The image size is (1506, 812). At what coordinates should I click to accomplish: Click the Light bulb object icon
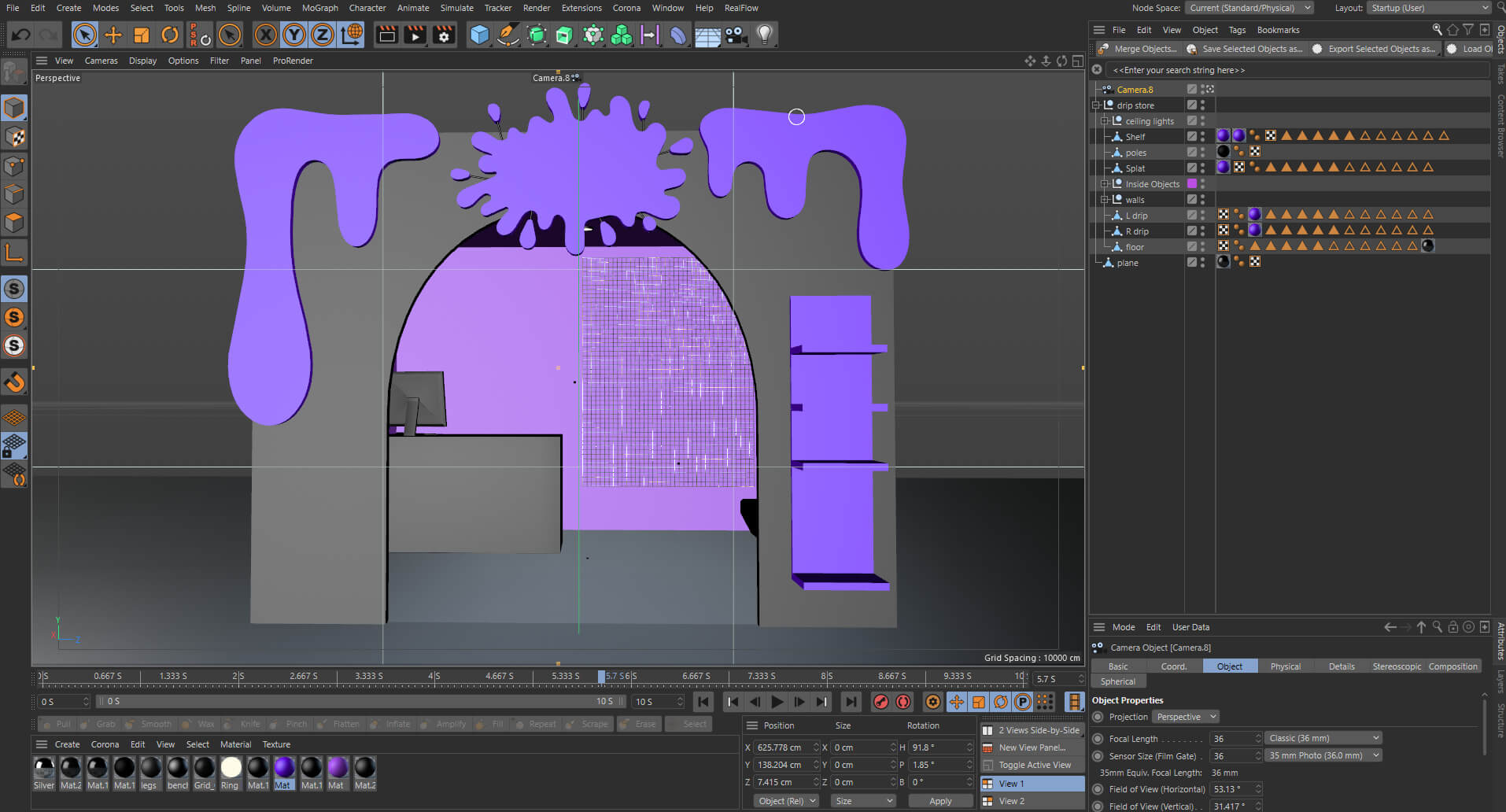(x=764, y=35)
